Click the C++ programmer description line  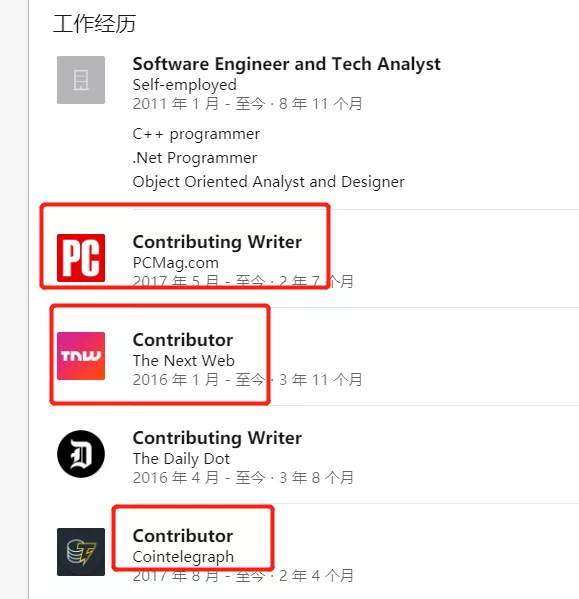point(196,134)
